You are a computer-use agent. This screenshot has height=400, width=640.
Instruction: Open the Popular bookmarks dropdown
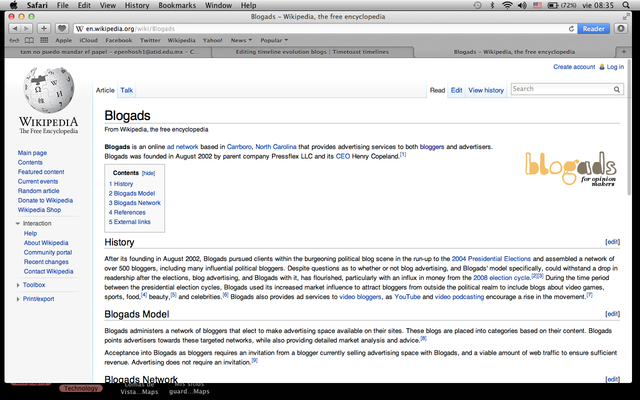[274, 40]
